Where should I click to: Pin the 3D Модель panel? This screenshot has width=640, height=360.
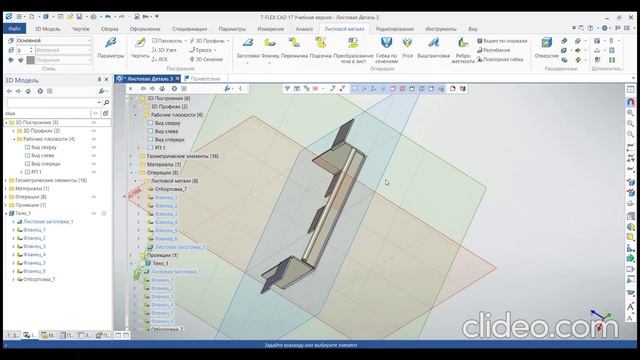click(99, 80)
